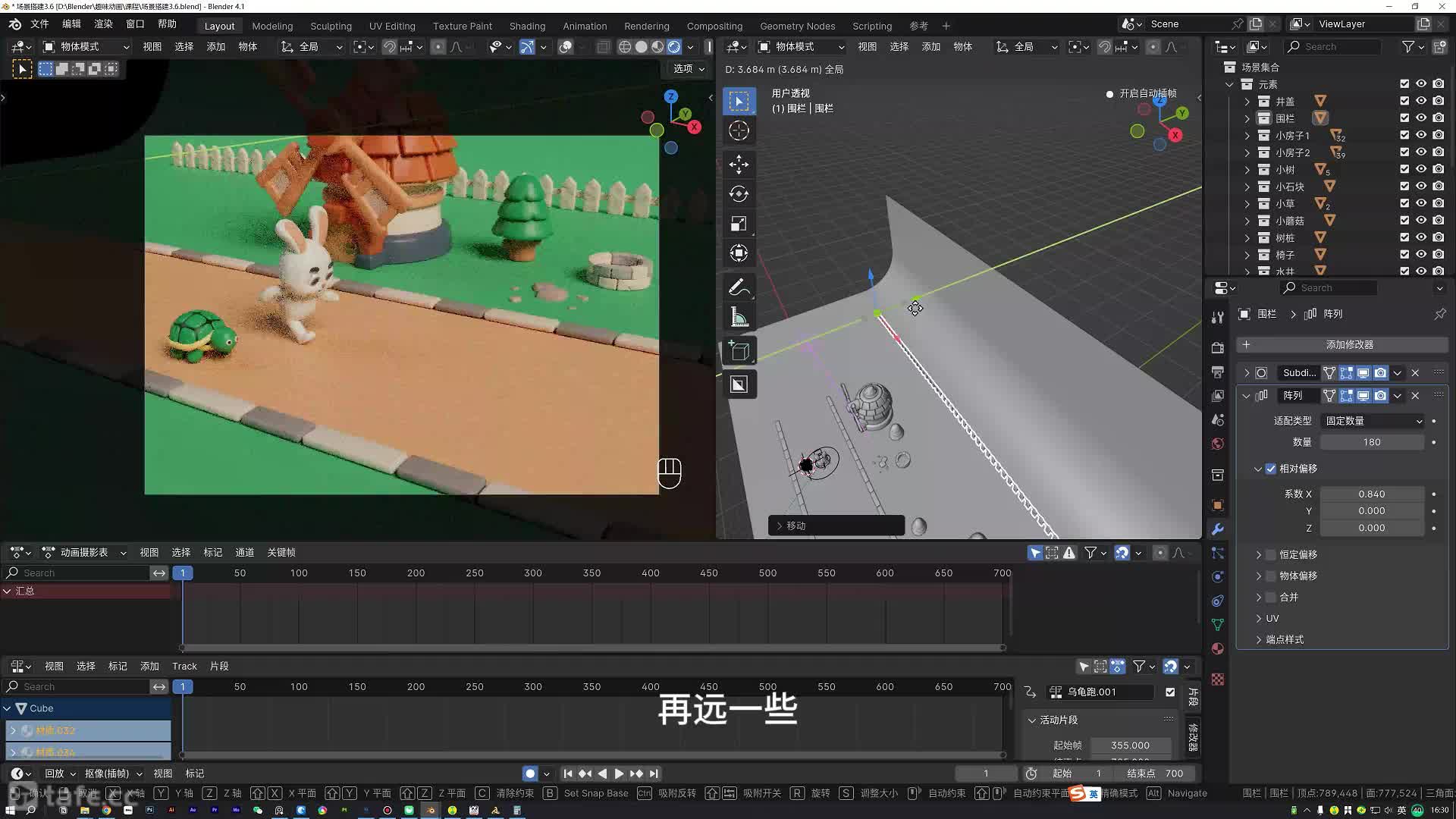Viewport: 1456px width, 819px height.
Task: Open the Texture properties checker tab
Action: coord(1217,679)
